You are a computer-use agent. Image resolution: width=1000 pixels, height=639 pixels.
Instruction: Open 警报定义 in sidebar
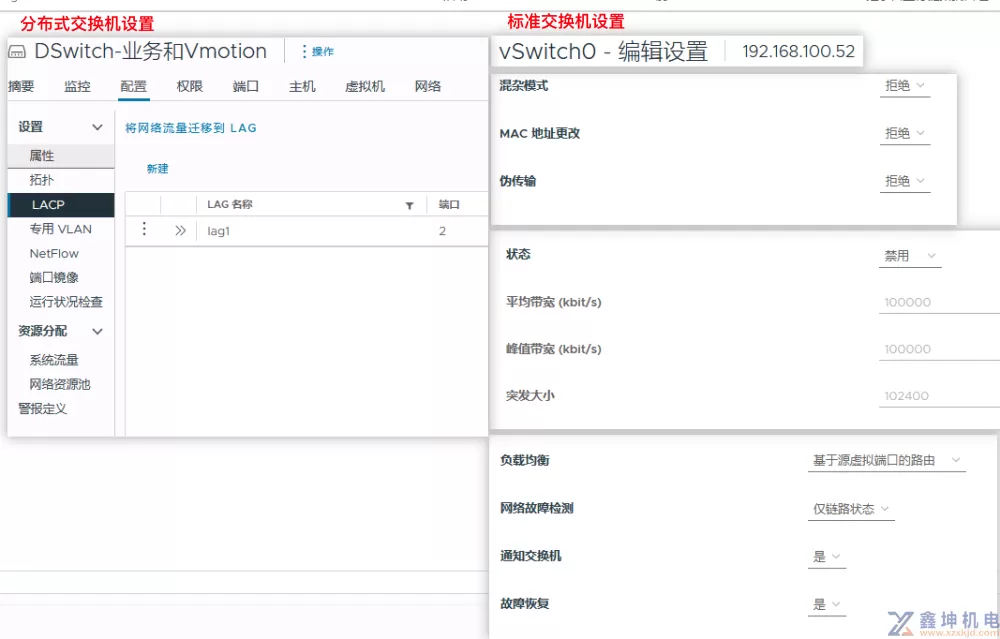tap(42, 408)
